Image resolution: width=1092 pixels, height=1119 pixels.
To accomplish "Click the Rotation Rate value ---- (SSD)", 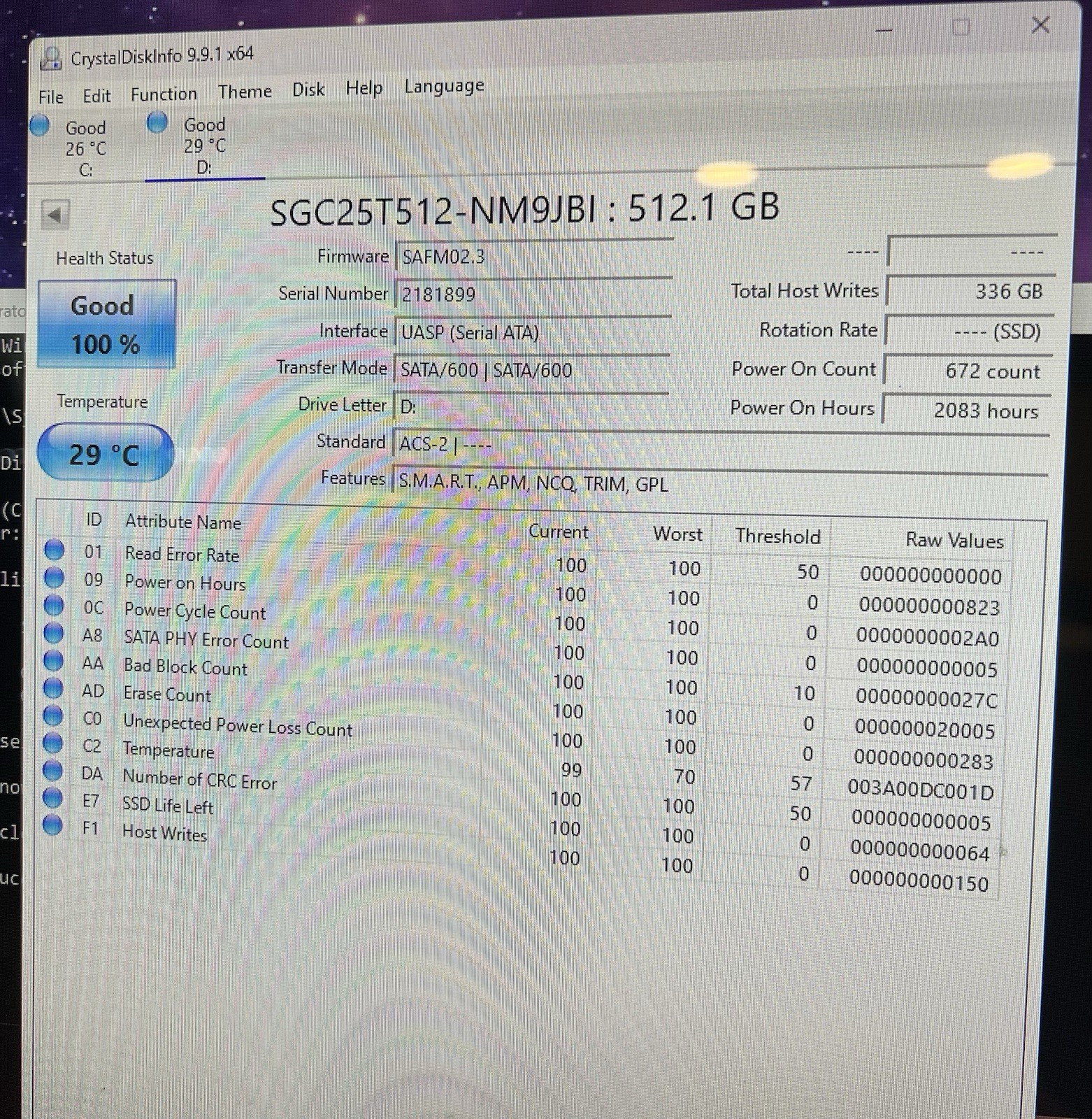I will tap(970, 331).
